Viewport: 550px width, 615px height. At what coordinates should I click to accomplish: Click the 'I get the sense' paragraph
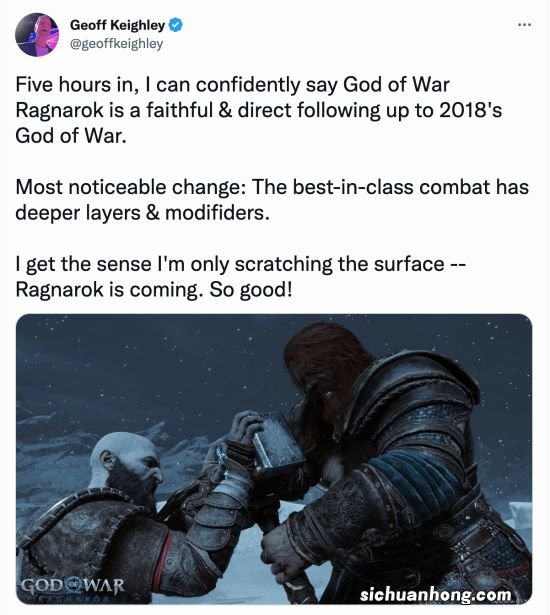tap(240, 277)
